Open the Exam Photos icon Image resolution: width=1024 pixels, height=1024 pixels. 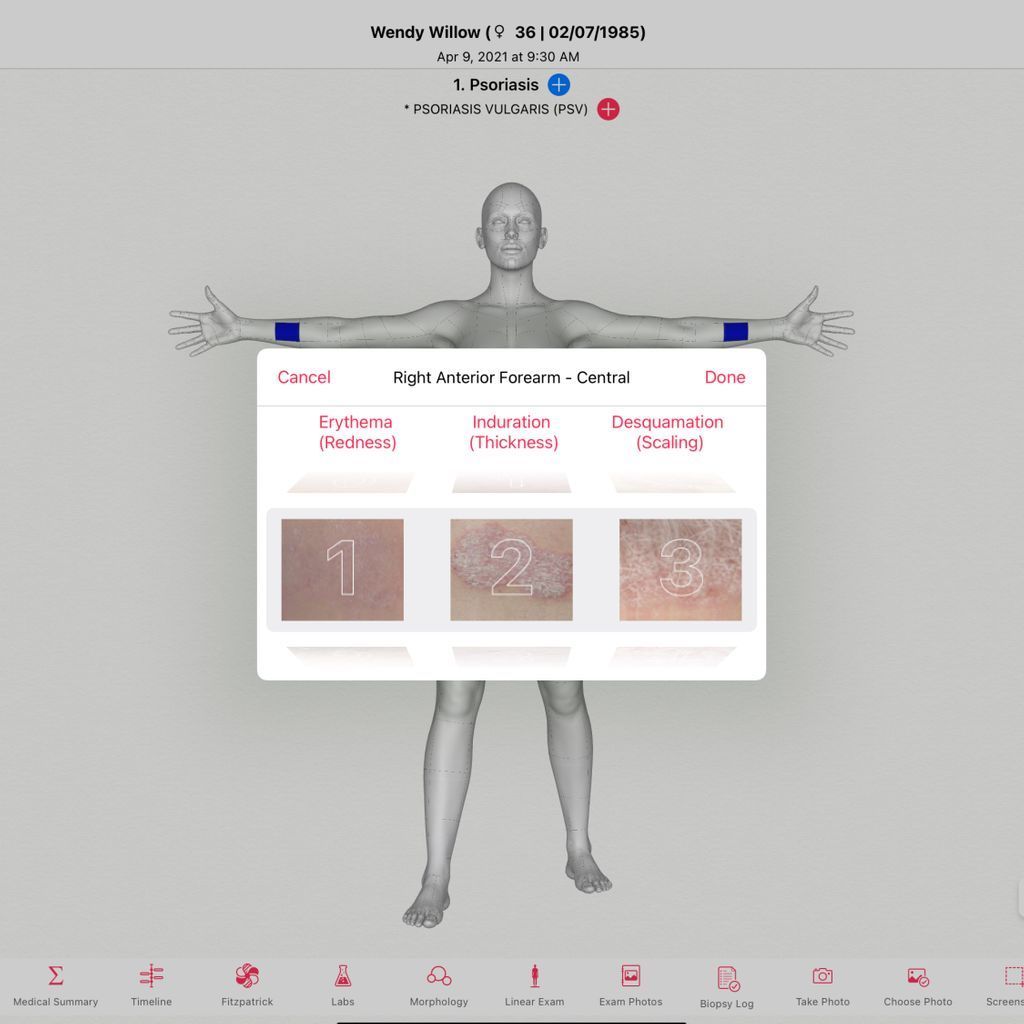coord(630,976)
